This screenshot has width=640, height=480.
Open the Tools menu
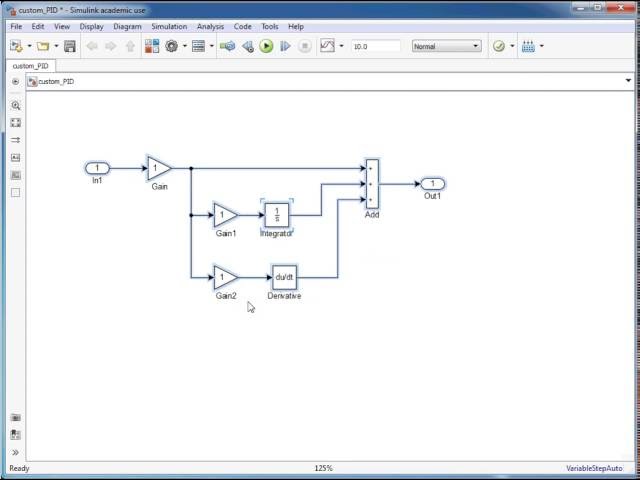[x=269, y=27]
